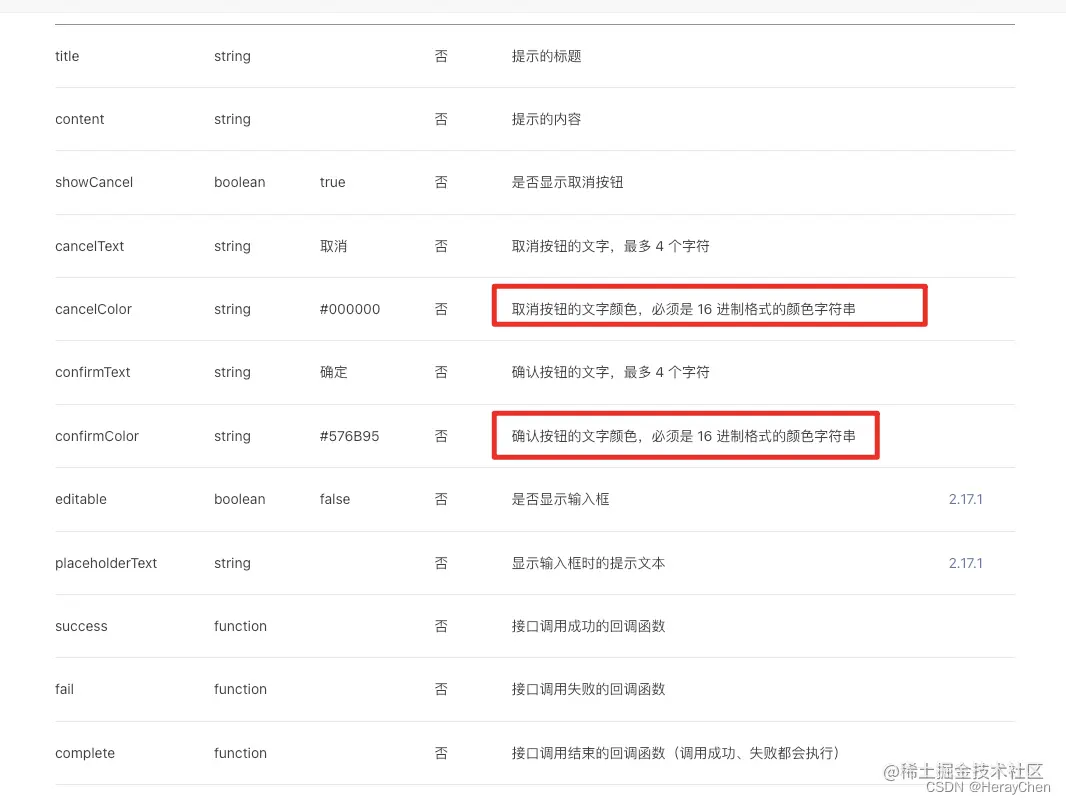Select the description '是否显示取消按钮'

pyautogui.click(x=568, y=183)
